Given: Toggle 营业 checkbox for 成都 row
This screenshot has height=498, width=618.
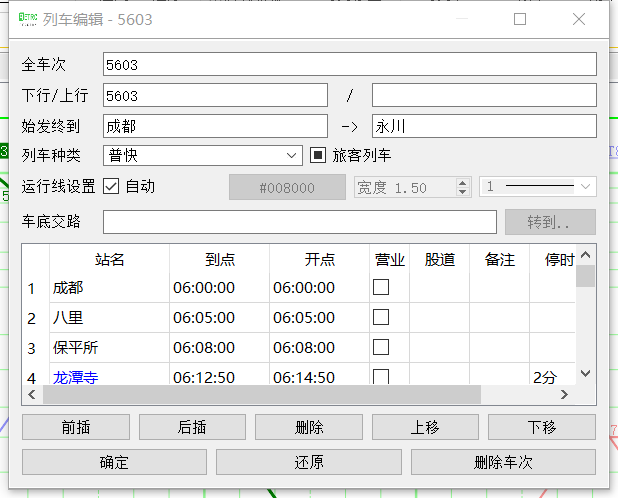Looking at the screenshot, I should point(381,287).
